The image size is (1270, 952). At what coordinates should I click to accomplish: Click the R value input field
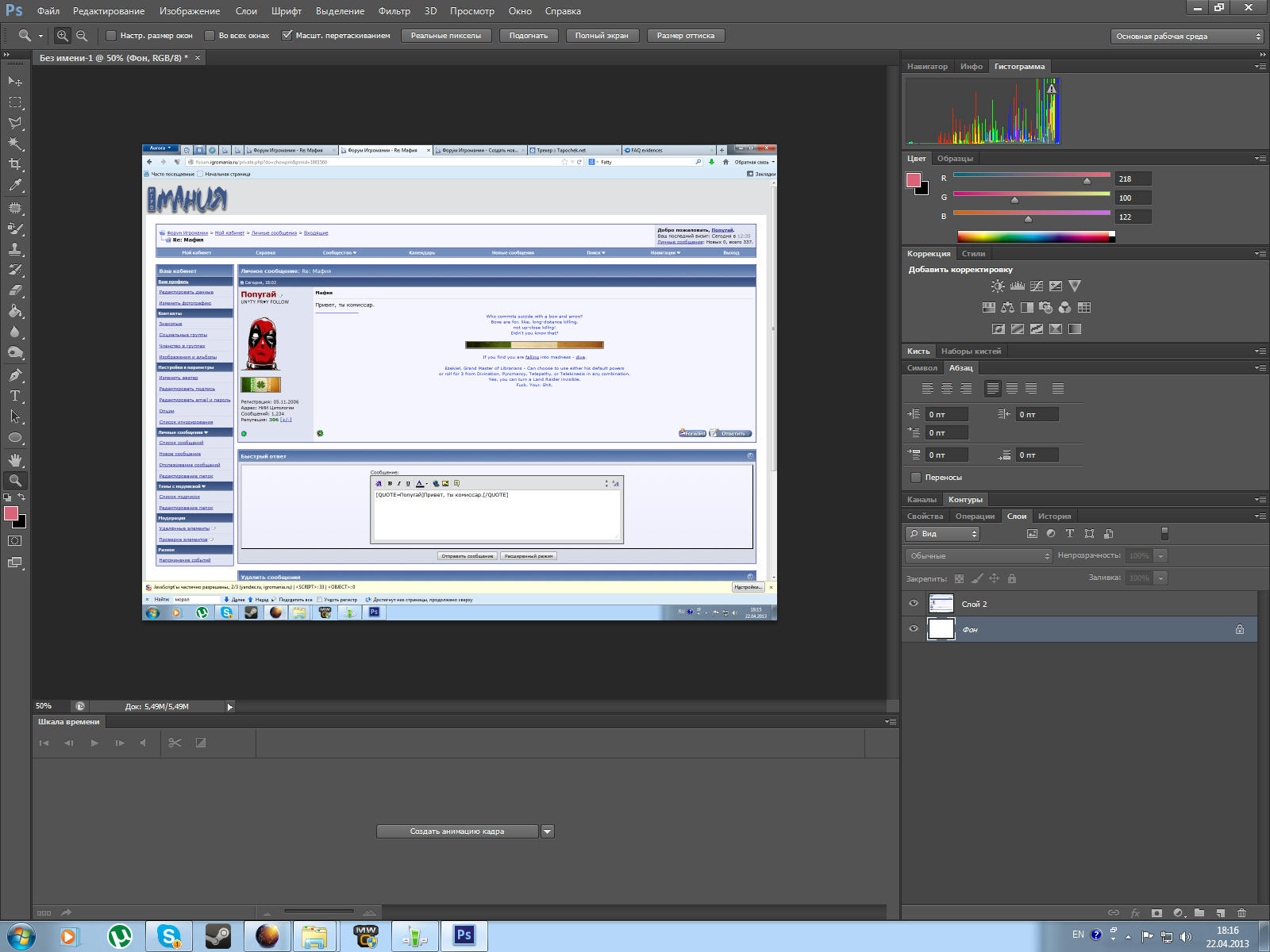pos(1133,179)
